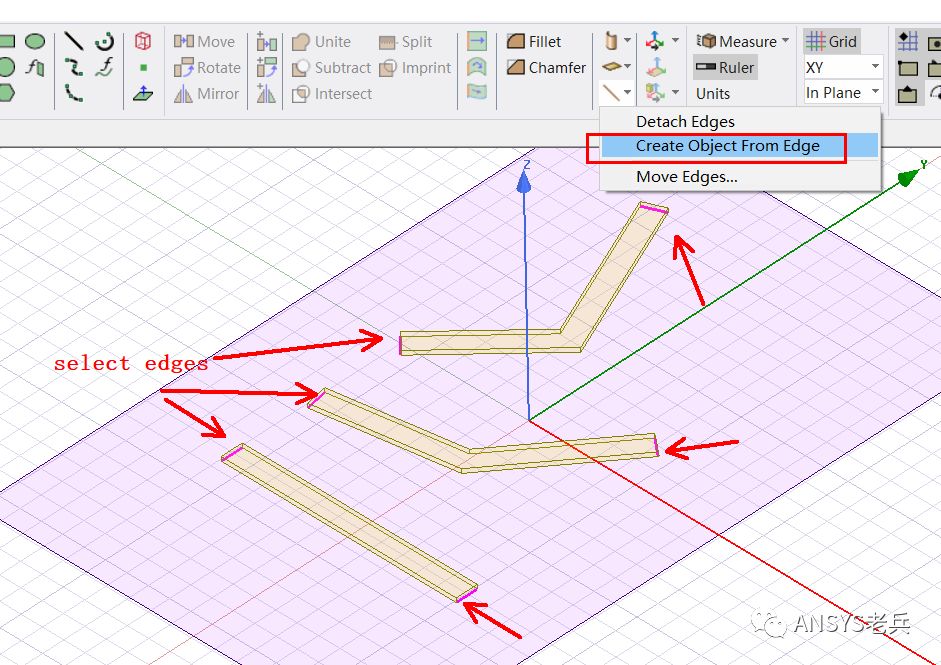
Task: Select the Draw Rectangle tool
Action: click(6, 41)
